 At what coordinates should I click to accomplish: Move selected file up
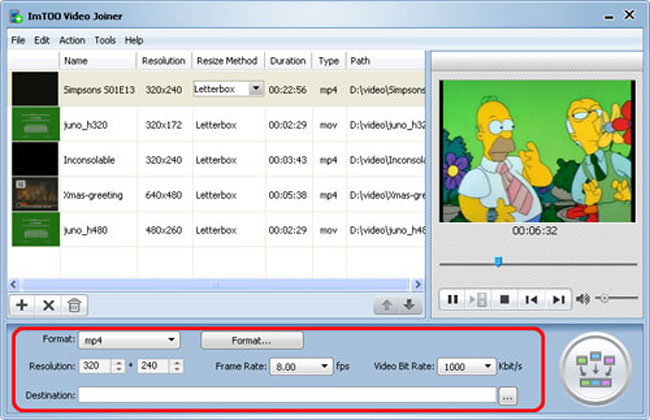coord(386,306)
